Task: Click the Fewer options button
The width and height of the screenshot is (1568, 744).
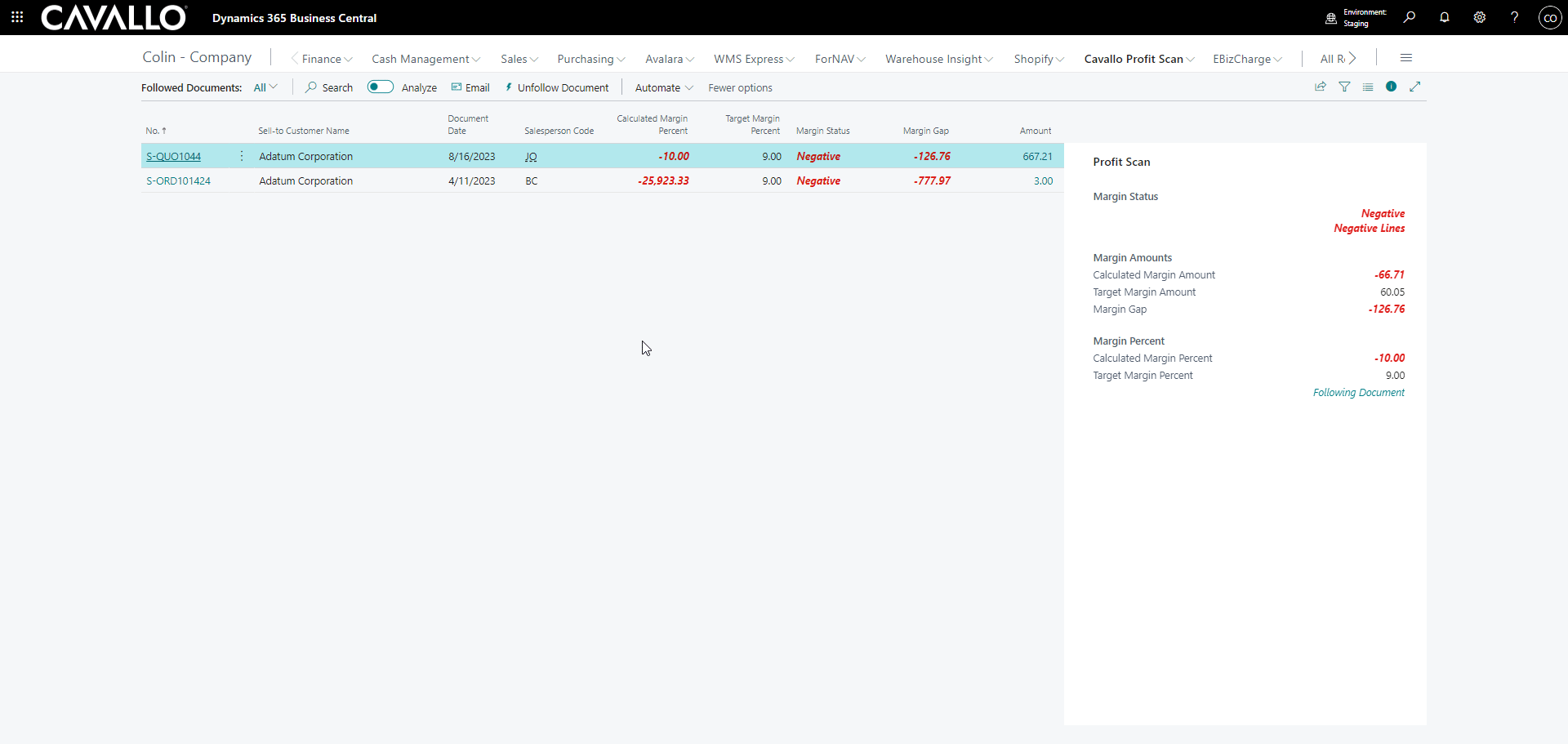Action: click(x=740, y=88)
